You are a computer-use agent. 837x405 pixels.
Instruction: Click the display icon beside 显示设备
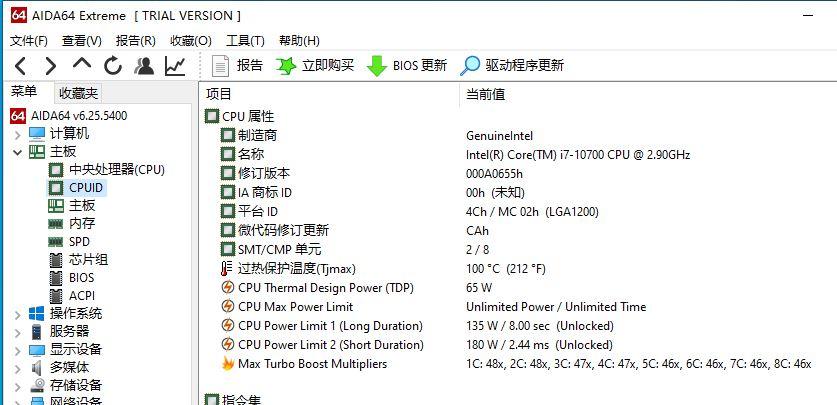[37, 350]
